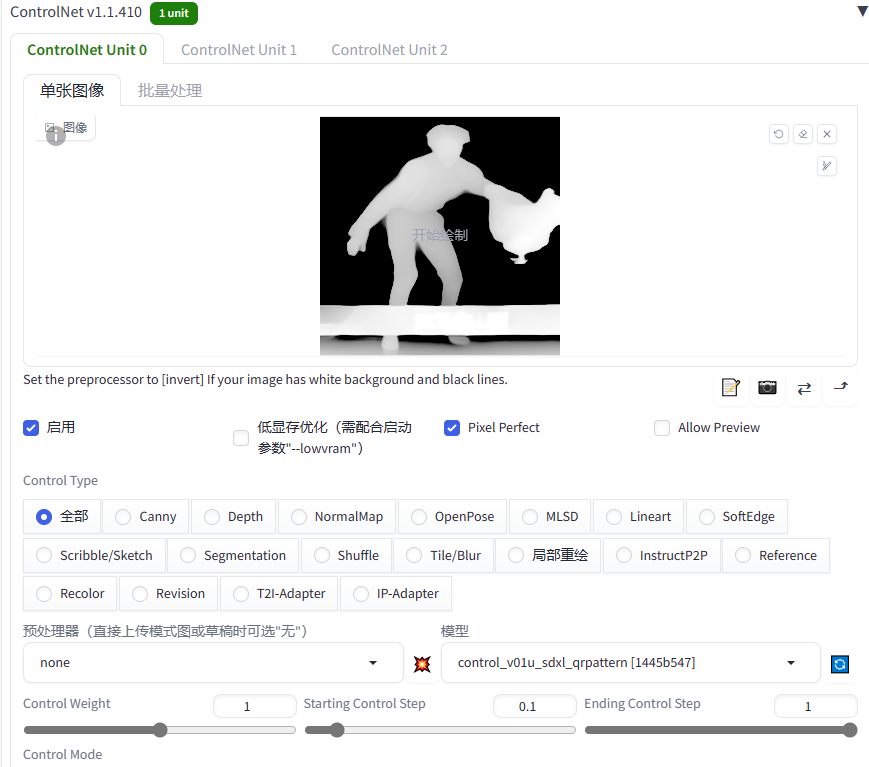
Task: Switch to ControlNet Unit 0 tab
Action: (x=87, y=50)
